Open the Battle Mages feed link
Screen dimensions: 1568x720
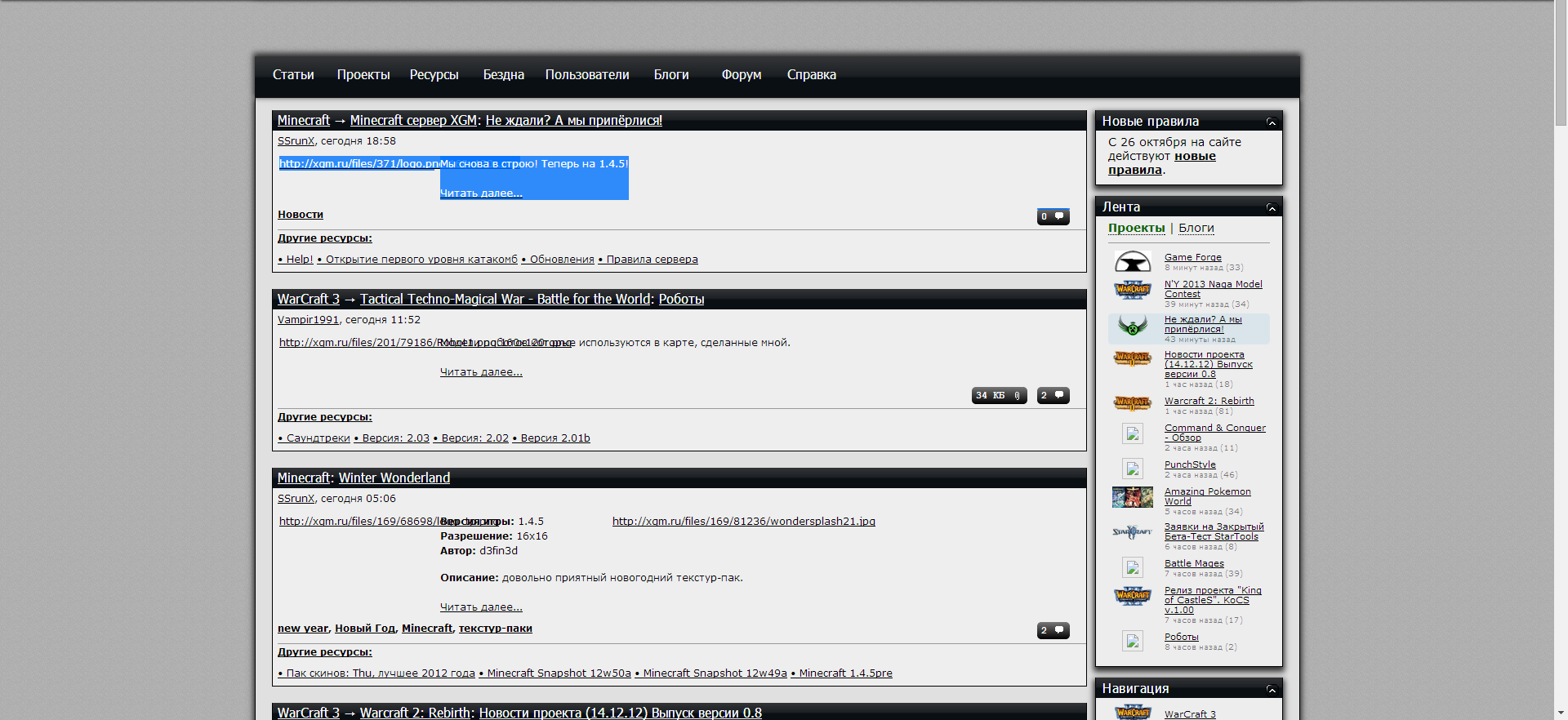1194,563
